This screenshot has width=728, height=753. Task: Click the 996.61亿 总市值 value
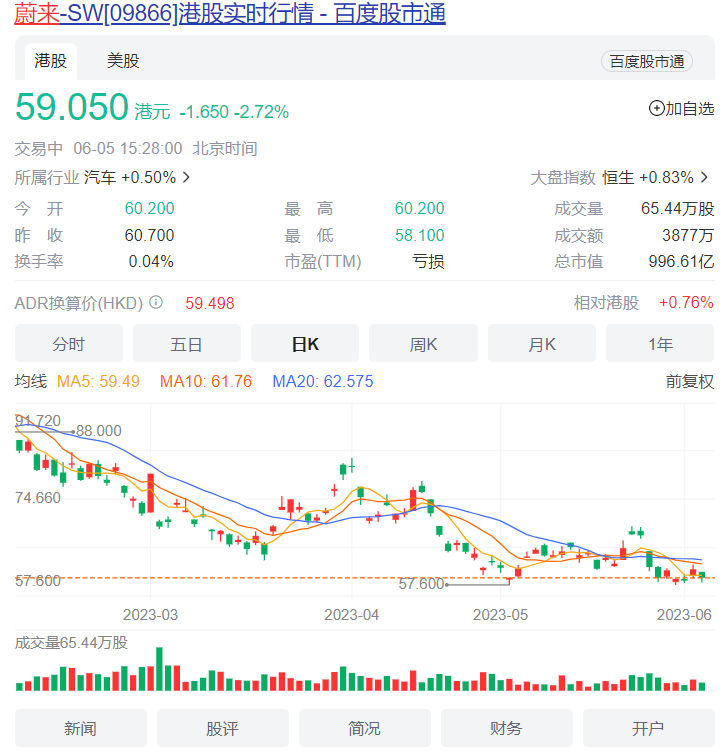coord(681,262)
